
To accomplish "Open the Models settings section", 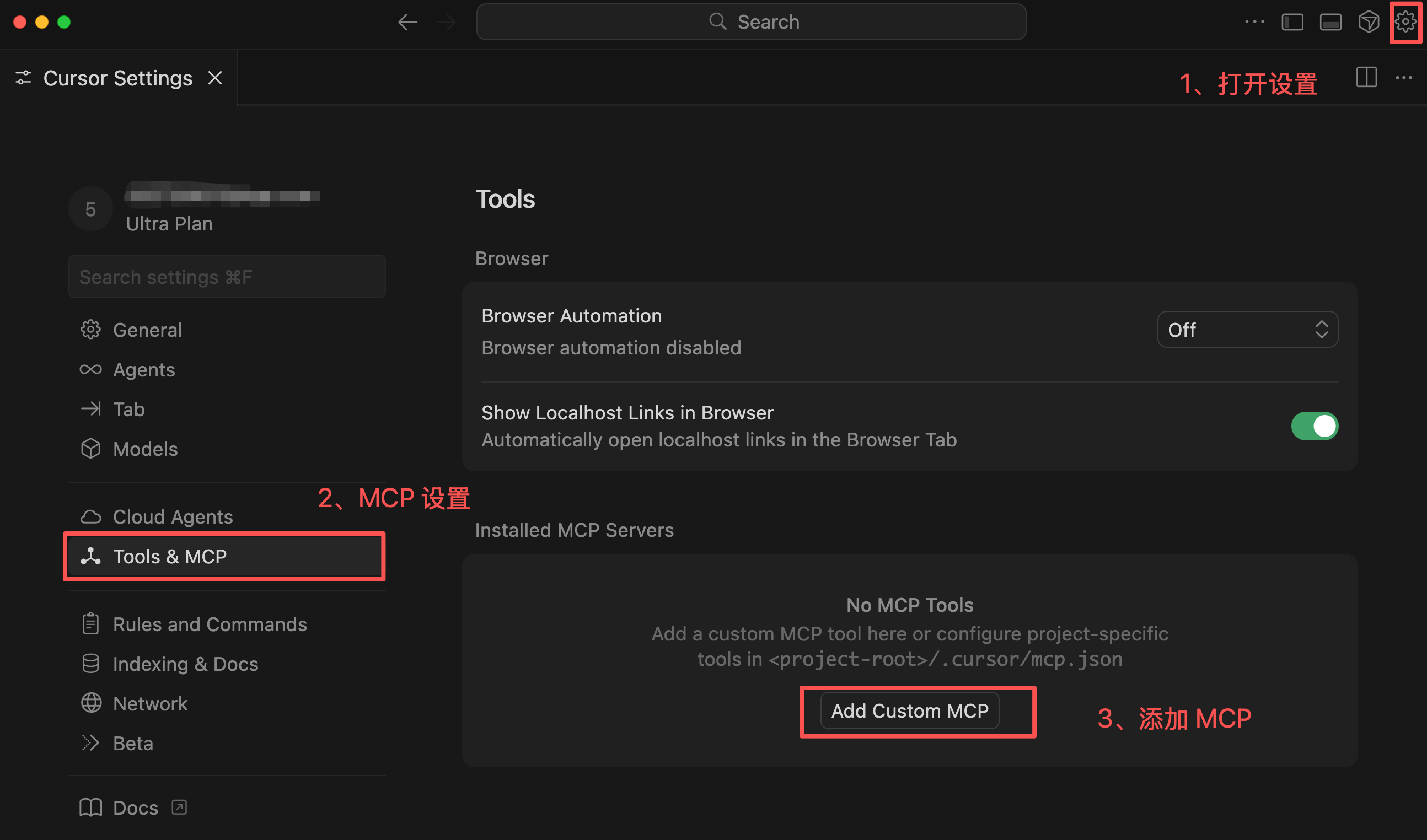I will pos(145,449).
